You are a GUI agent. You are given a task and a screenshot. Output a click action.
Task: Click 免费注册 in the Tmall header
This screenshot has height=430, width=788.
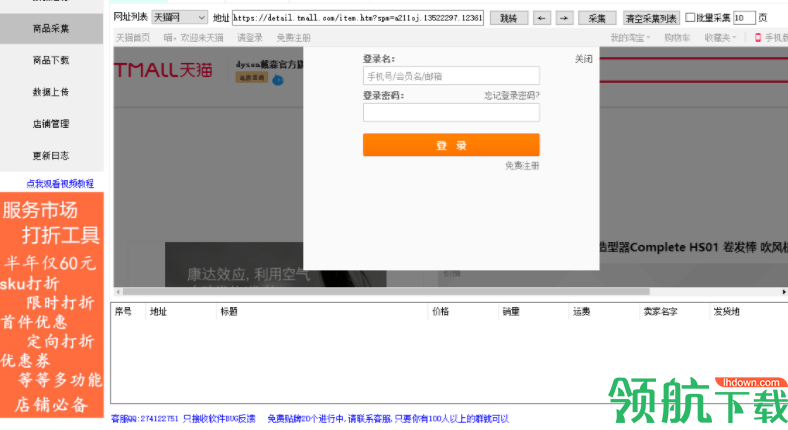point(293,38)
